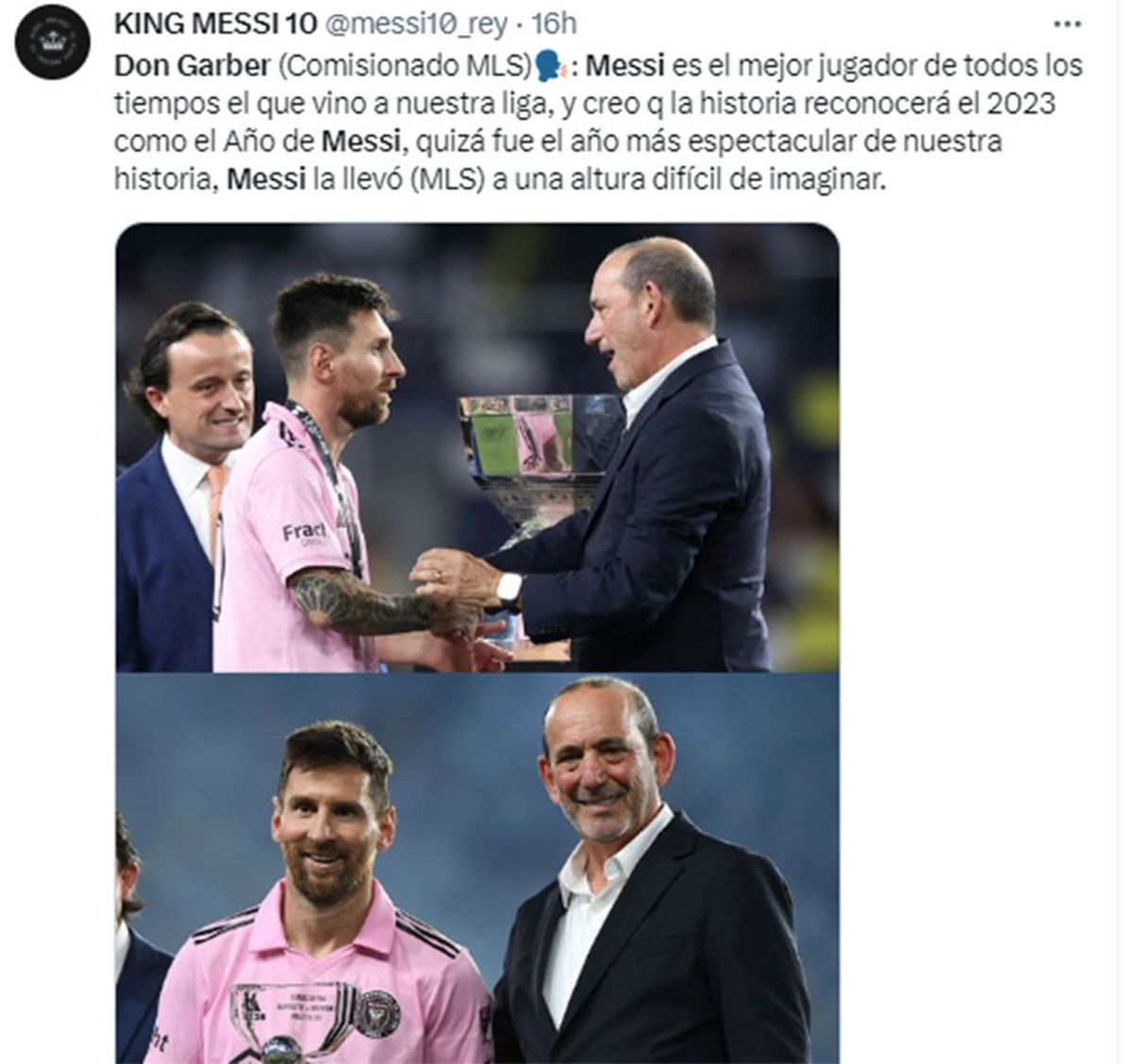Click the bold "Don Garber" text
The height and width of the screenshot is (1064, 1132).
coord(191,66)
